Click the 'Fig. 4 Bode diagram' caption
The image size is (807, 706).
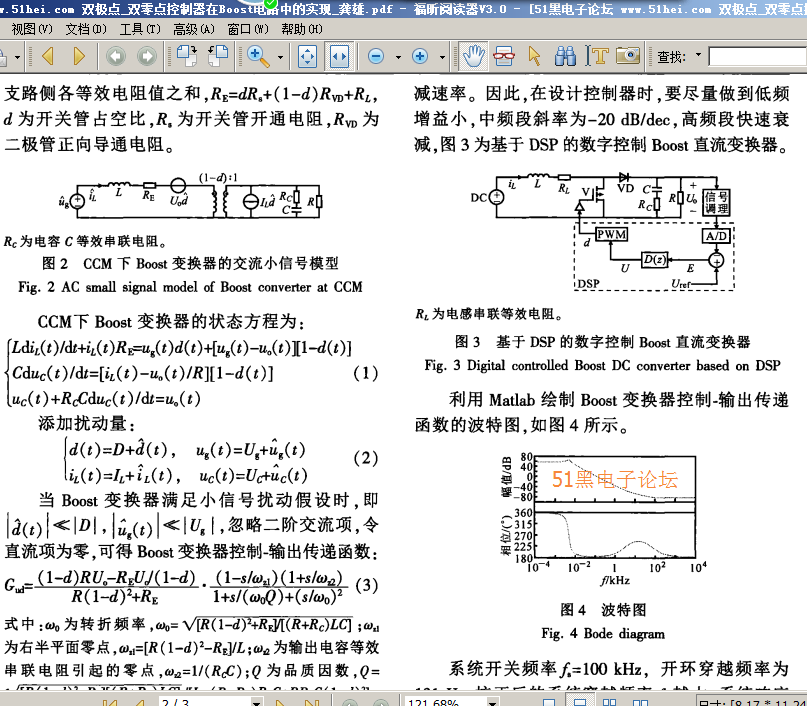click(x=603, y=633)
